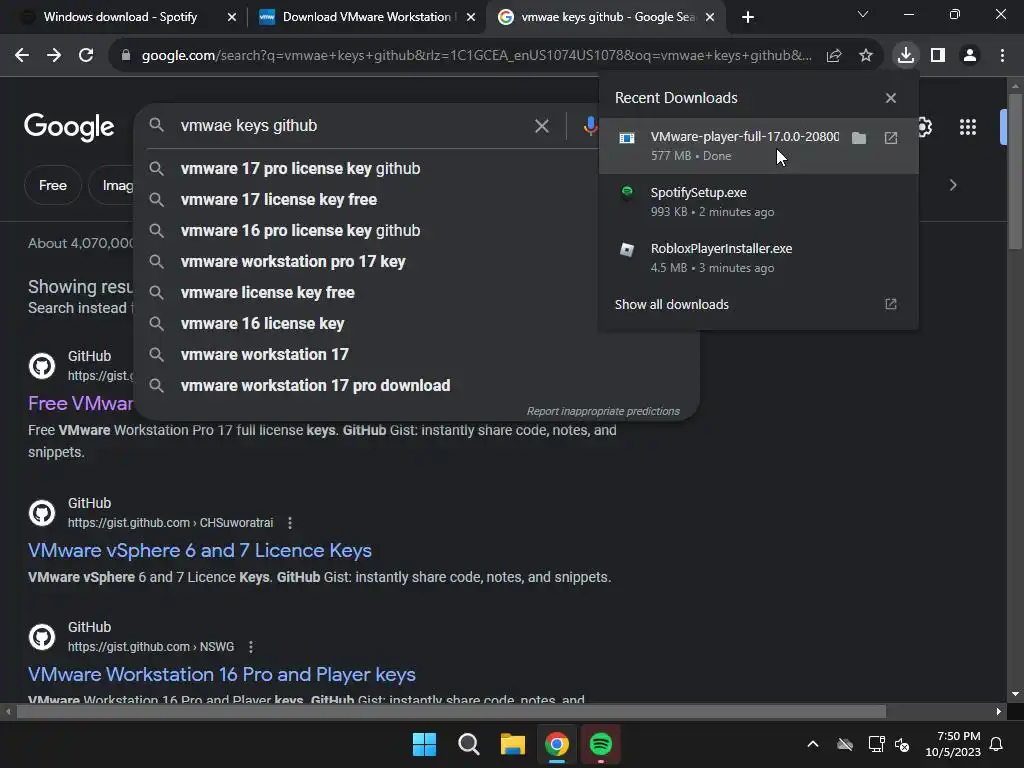Viewport: 1024px width, 768px height.
Task: Open the Chrome profile menu
Action: point(970,56)
